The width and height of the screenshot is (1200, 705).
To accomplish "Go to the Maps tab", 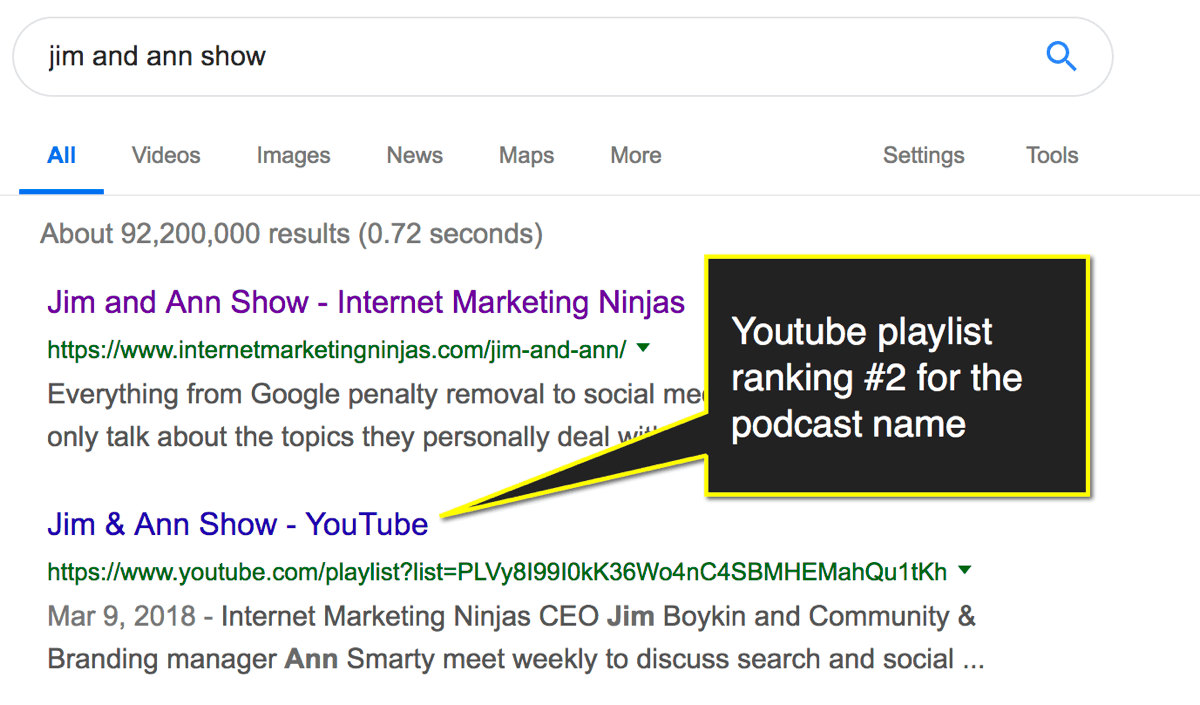I will click(527, 155).
